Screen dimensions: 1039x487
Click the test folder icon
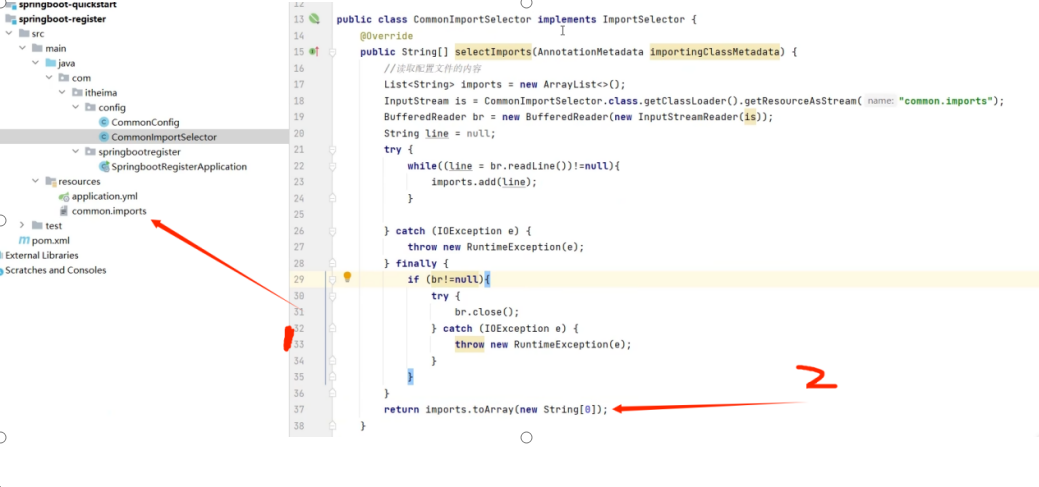(37, 226)
